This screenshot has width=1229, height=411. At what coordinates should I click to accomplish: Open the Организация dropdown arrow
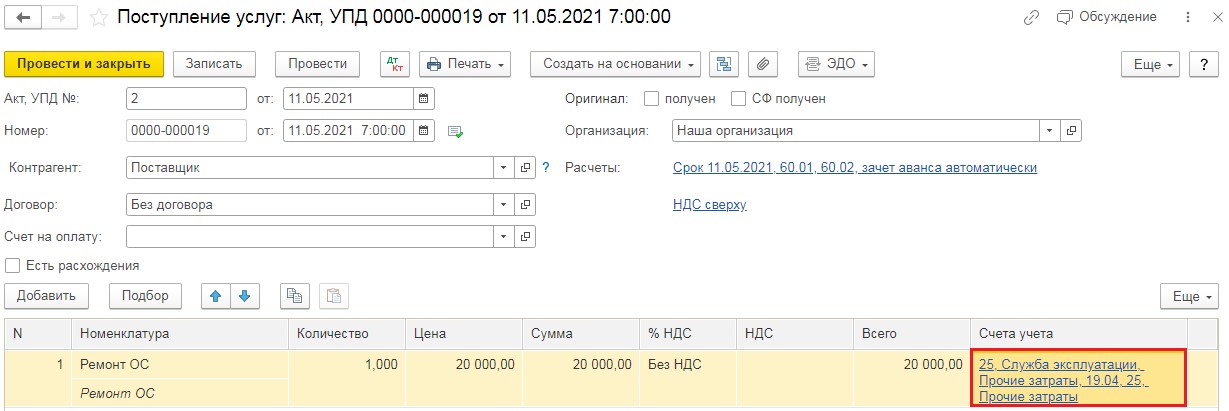click(x=1049, y=130)
